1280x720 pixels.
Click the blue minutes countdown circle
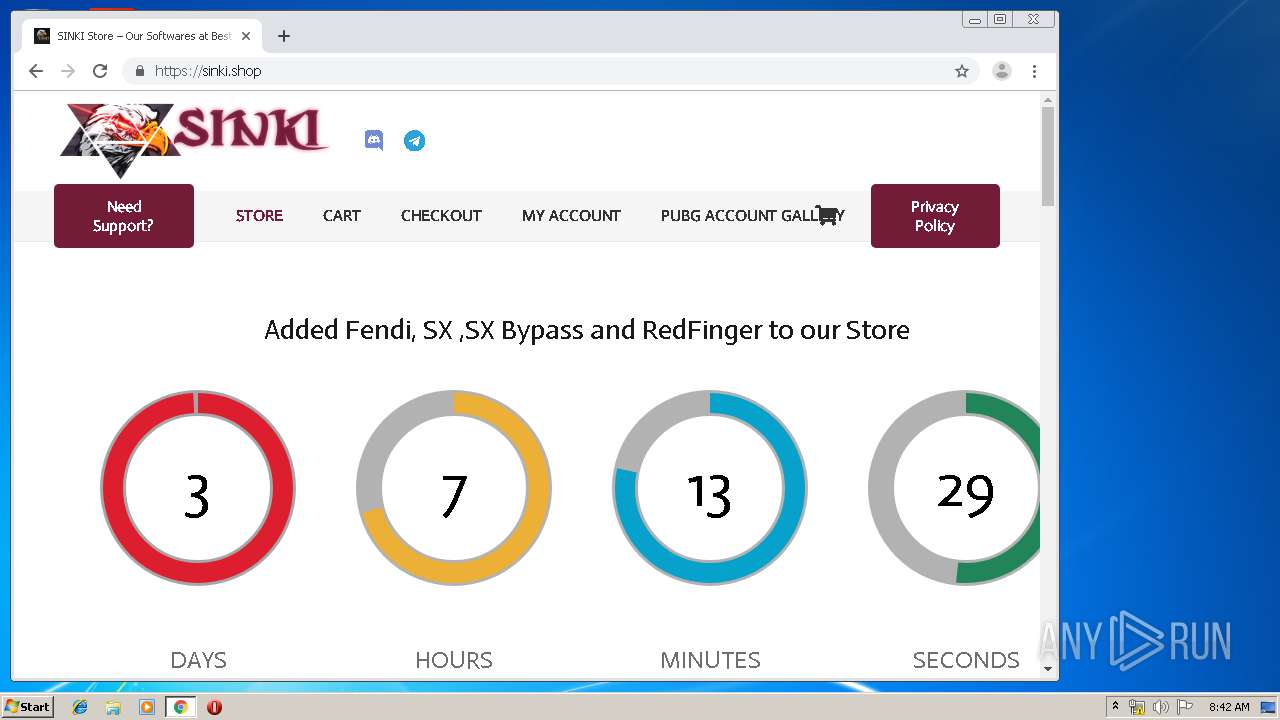710,488
